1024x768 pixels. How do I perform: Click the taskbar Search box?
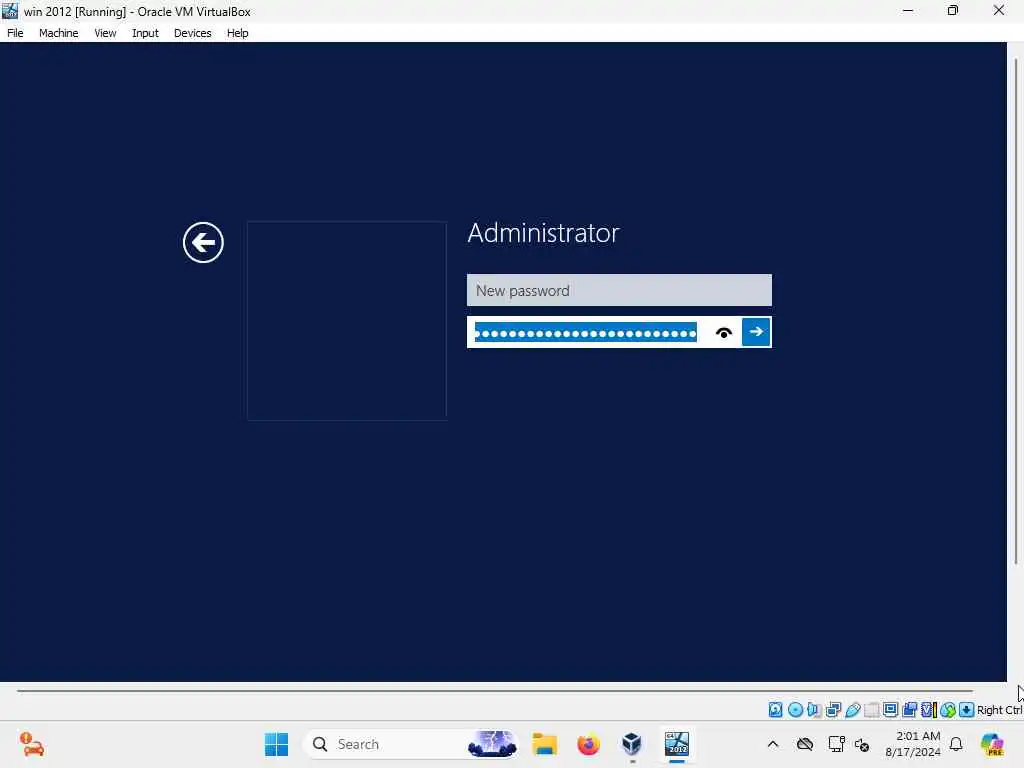[x=412, y=744]
